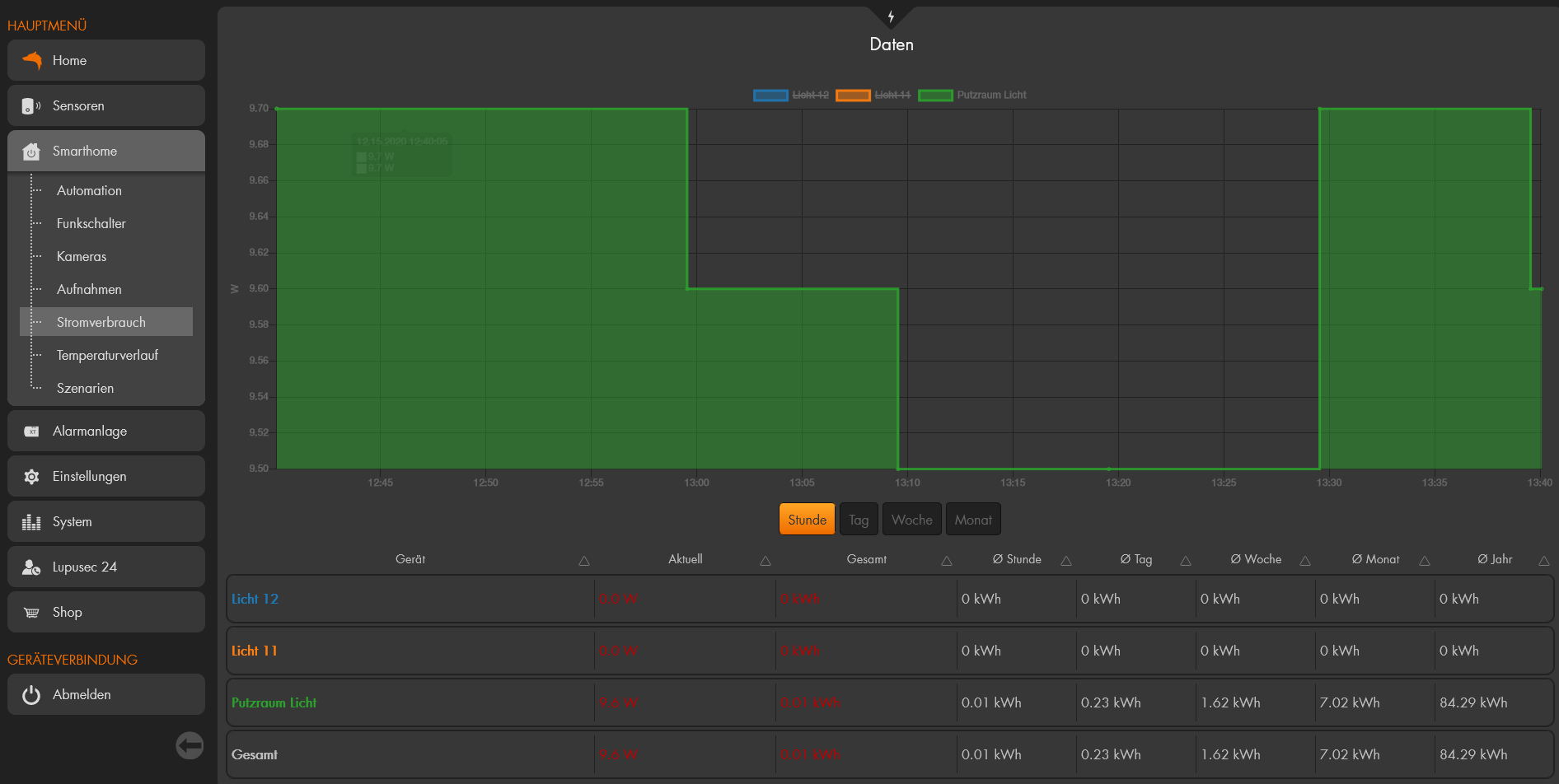Click blue Licht 12 legend color box
The image size is (1559, 784).
[x=770, y=96]
